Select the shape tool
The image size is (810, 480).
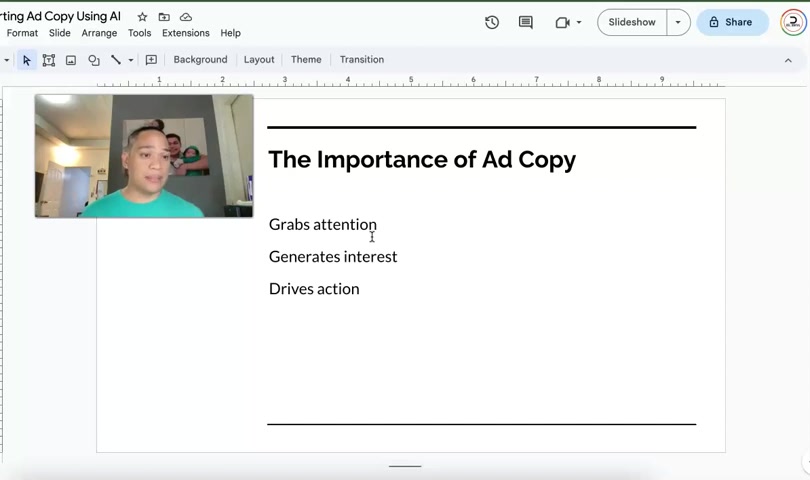point(94,60)
